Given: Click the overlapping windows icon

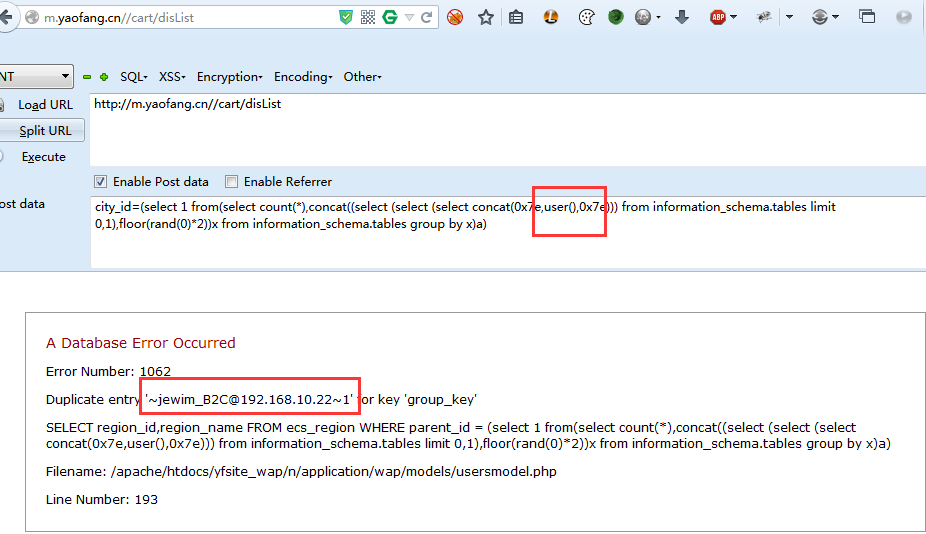Looking at the screenshot, I should click(x=867, y=17).
